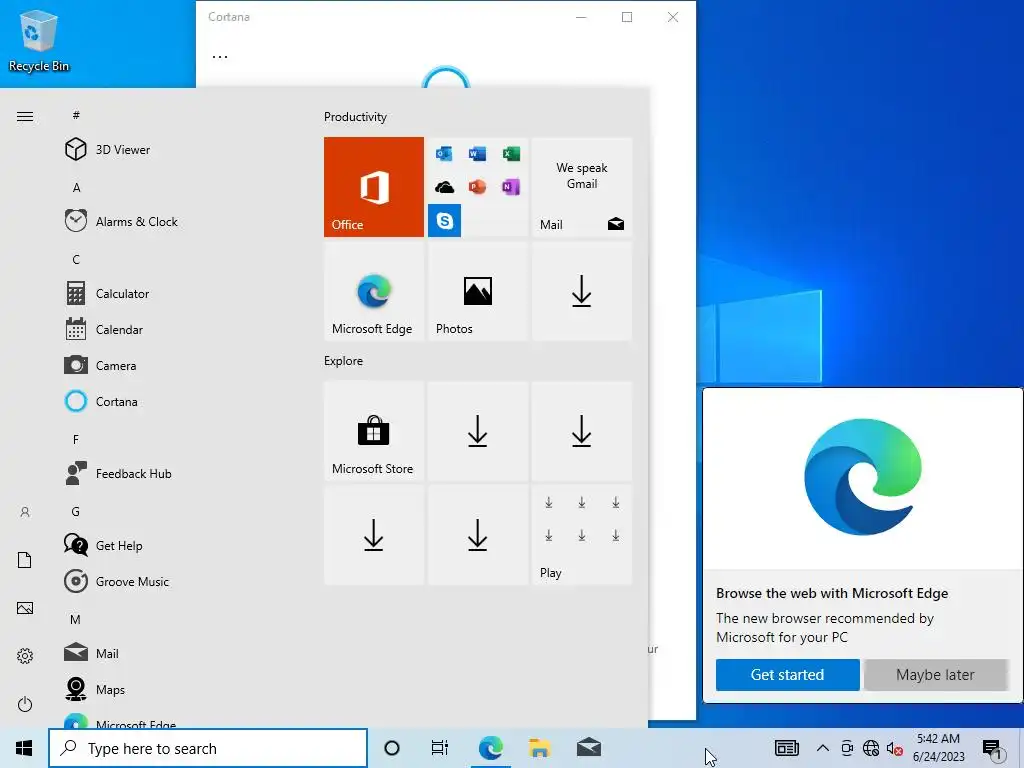Click the 'C' letter header
1024x768 pixels.
[76, 259]
